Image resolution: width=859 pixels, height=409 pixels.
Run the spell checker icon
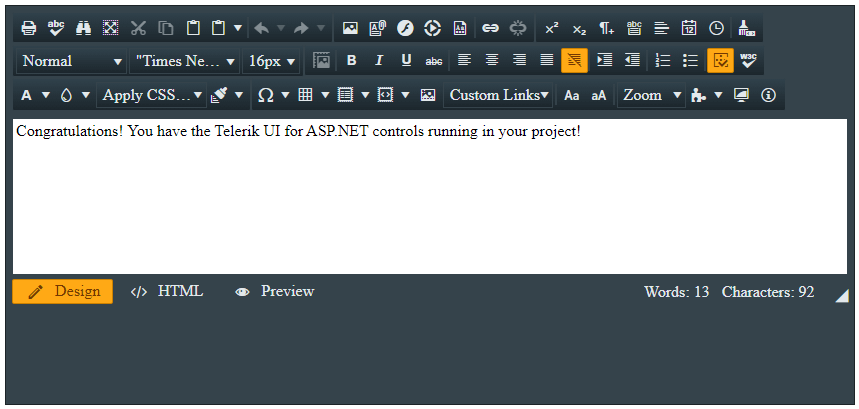(56, 28)
